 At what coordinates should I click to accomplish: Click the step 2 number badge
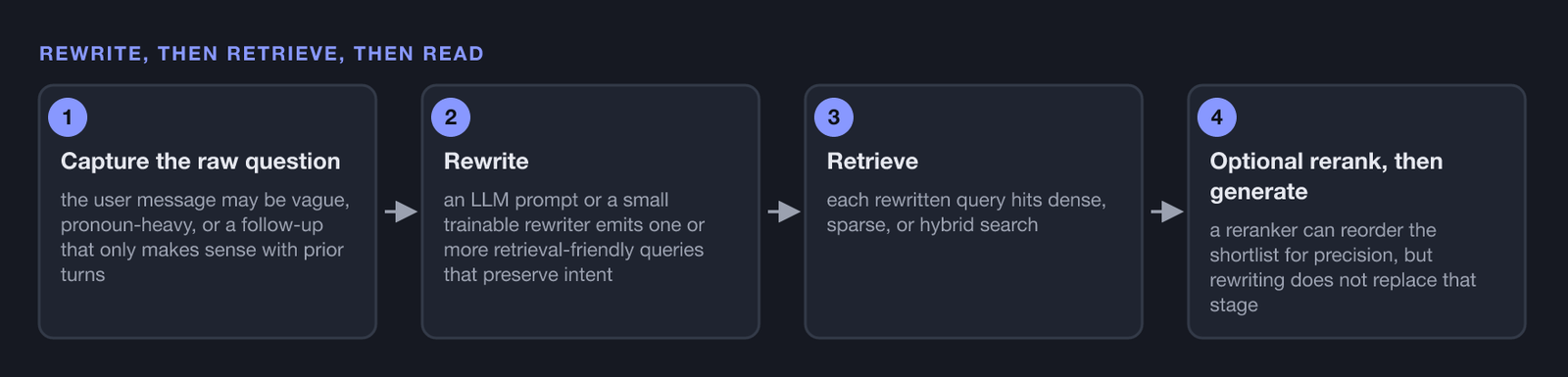pos(451,118)
